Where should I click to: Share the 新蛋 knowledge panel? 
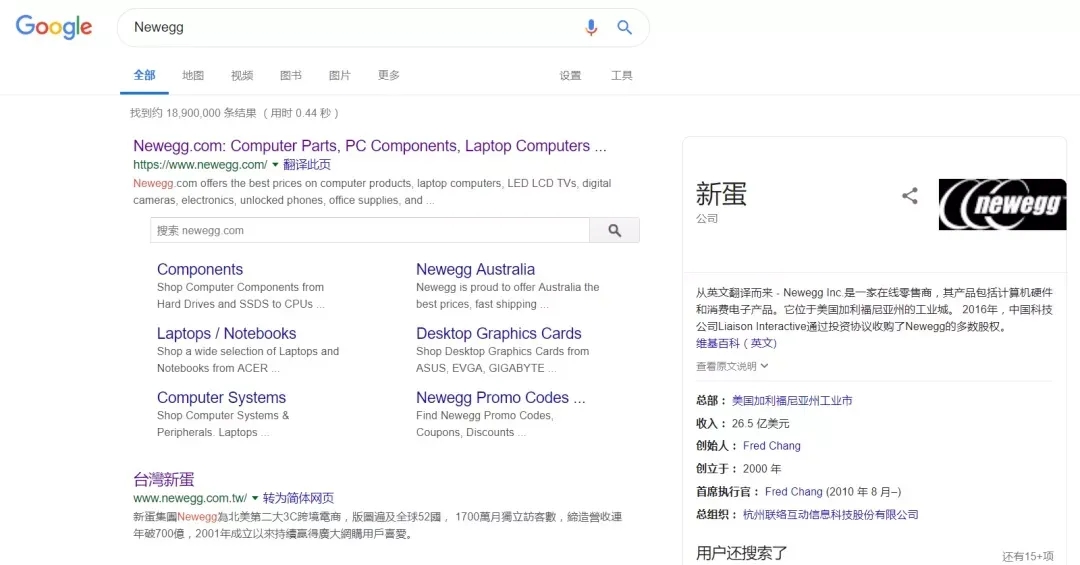coord(910,196)
